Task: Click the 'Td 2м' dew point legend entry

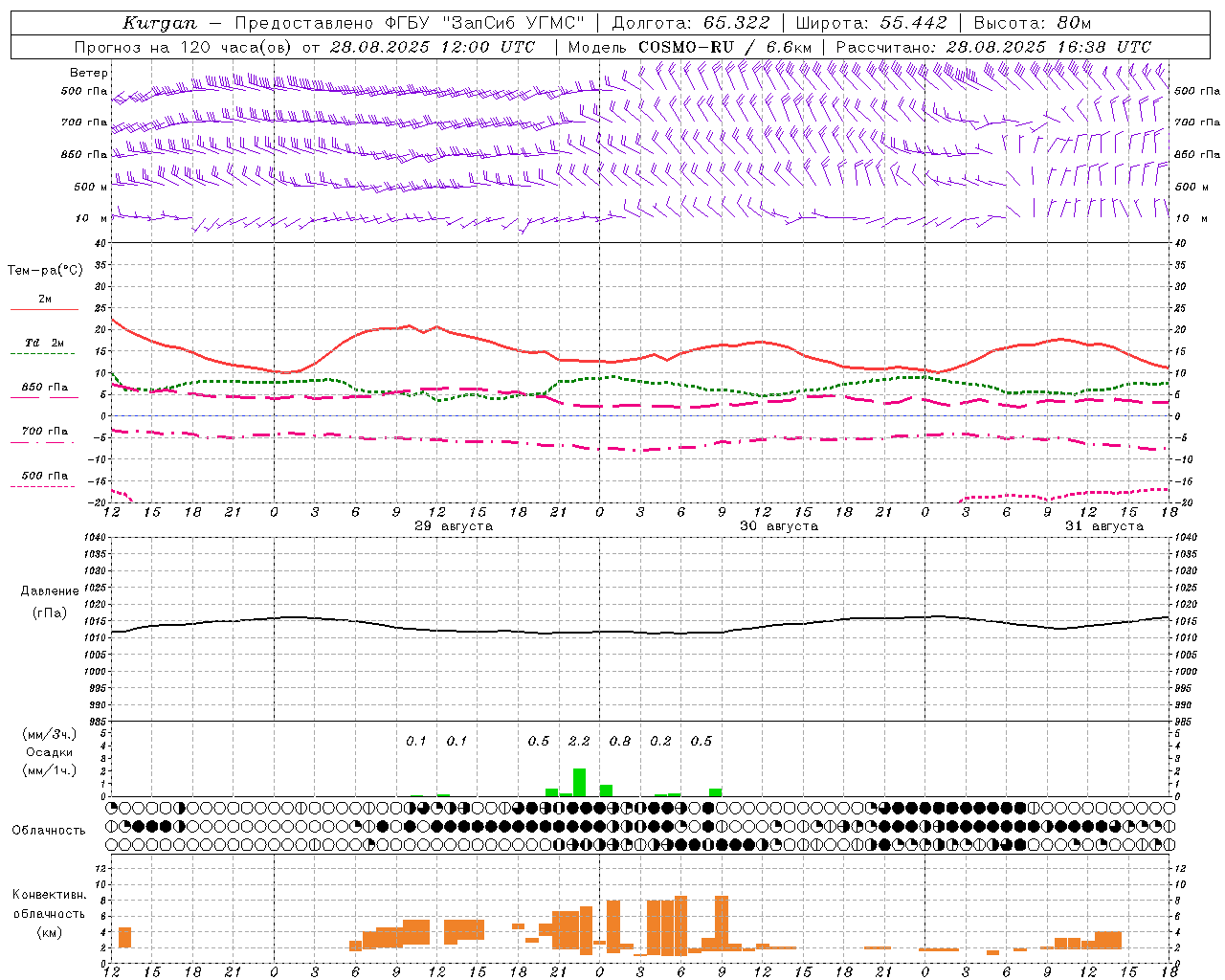Action: (x=44, y=343)
